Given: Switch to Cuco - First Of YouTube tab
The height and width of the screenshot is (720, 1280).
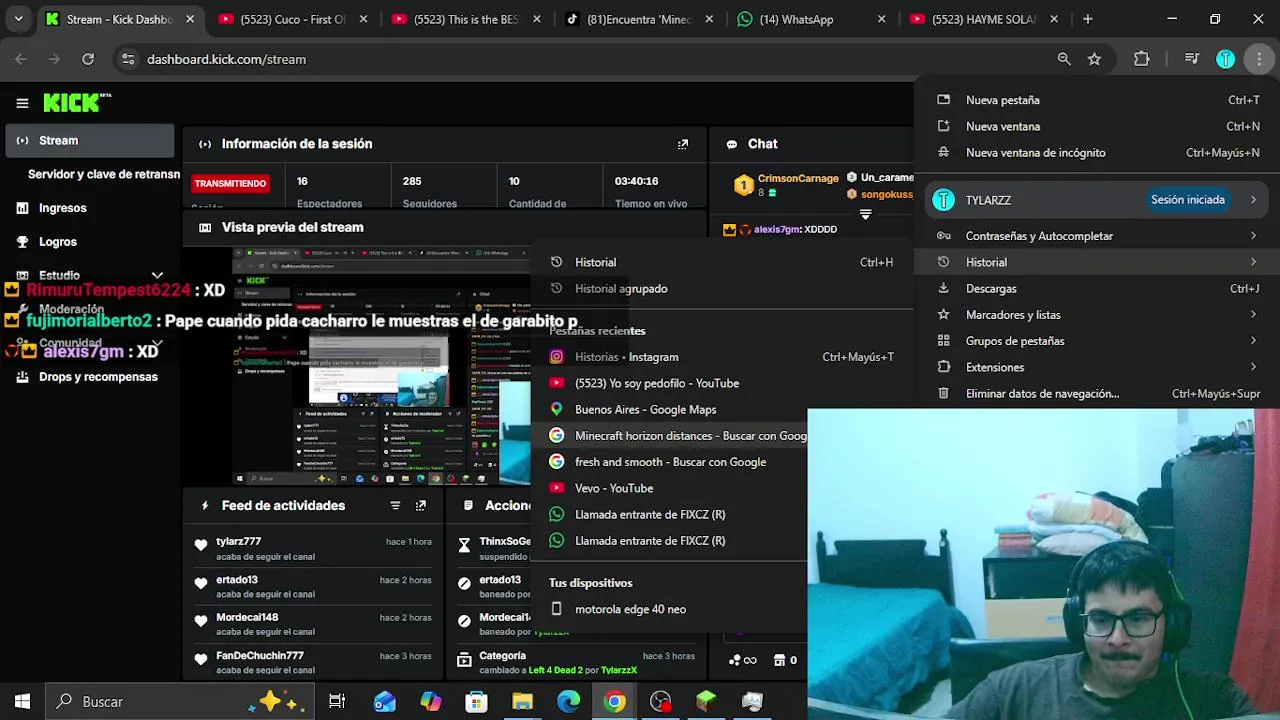Looking at the screenshot, I should [x=293, y=19].
